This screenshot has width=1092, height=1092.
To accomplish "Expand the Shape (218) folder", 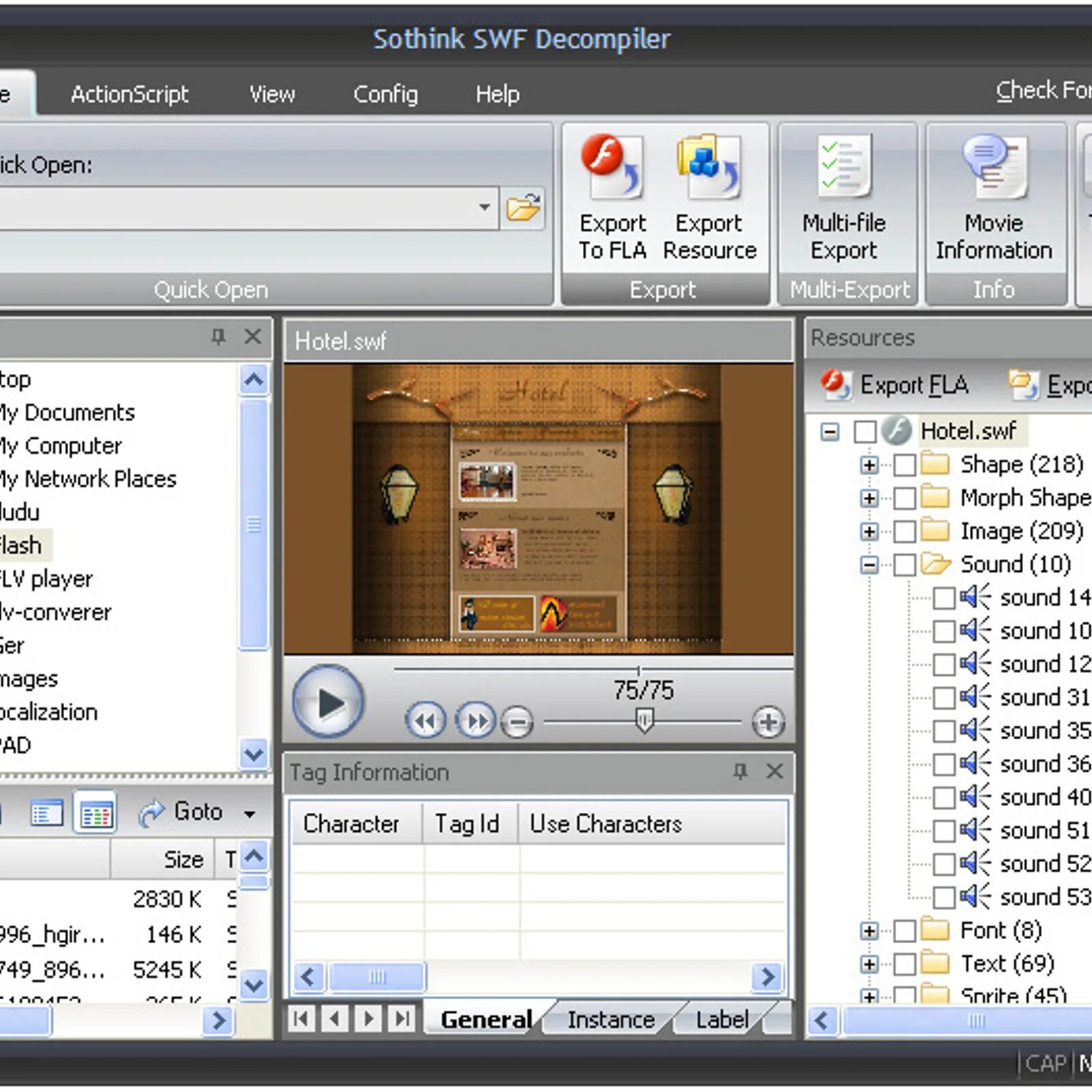I will [870, 465].
